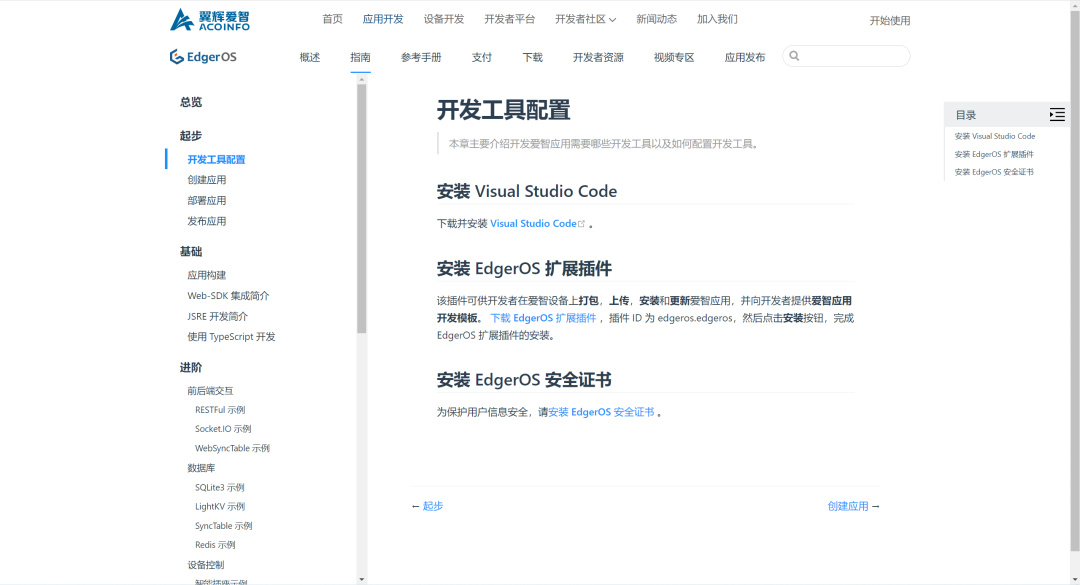The width and height of the screenshot is (1080, 585).
Task: Click the 开始使用 link
Action: (890, 21)
